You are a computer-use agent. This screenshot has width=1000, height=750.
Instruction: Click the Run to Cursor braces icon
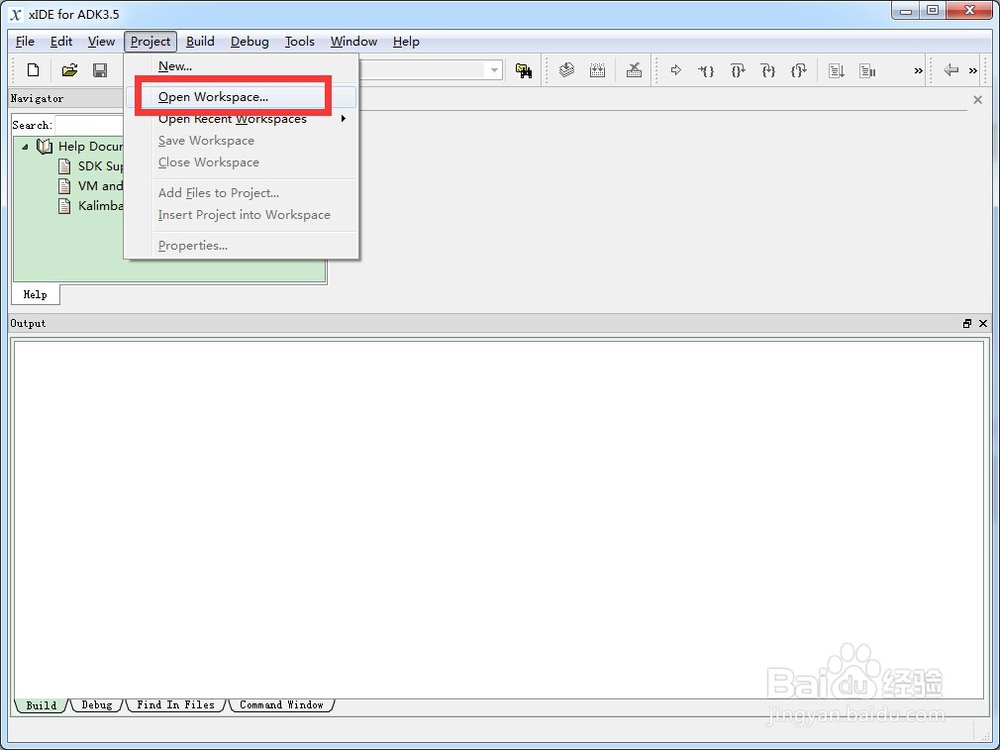click(798, 70)
